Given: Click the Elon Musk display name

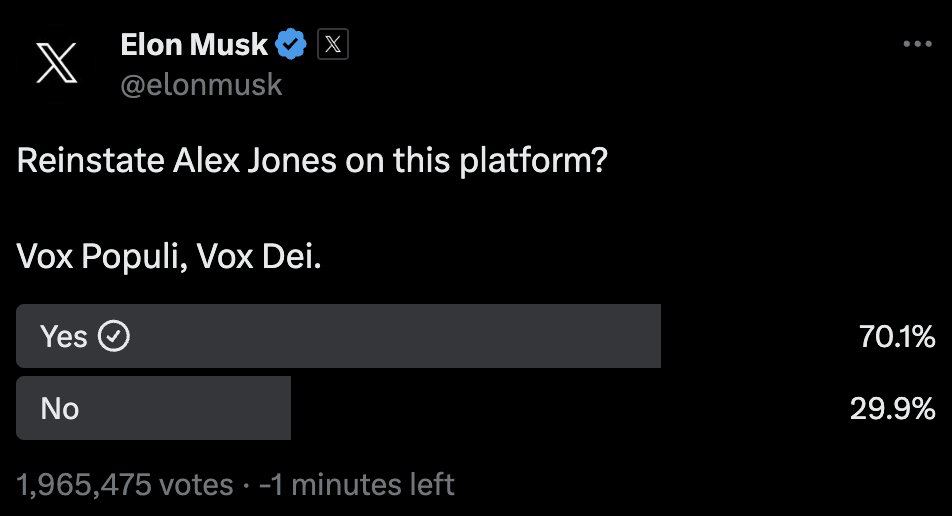Looking at the screenshot, I should (194, 45).
